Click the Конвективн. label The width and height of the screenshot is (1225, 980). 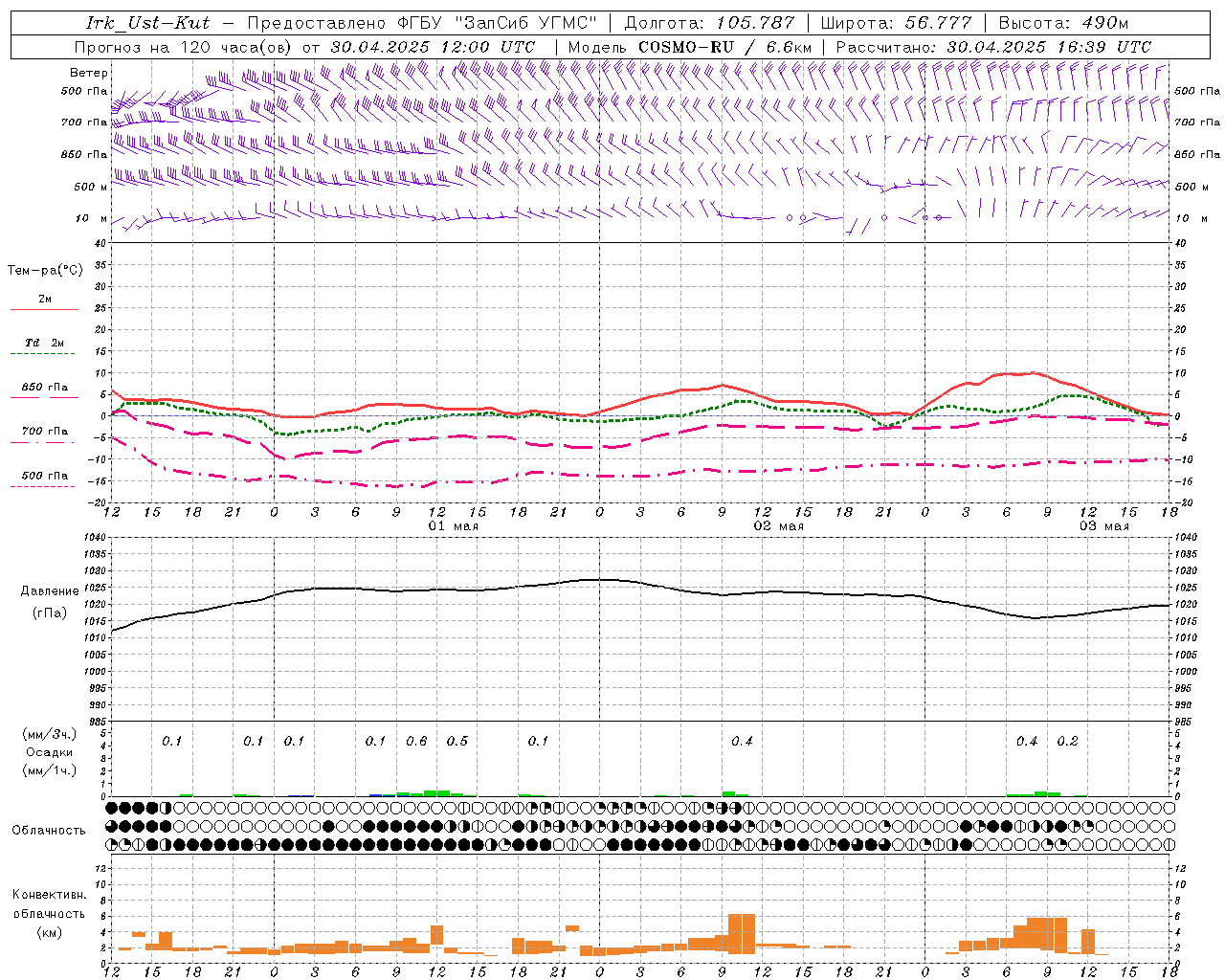50,895
